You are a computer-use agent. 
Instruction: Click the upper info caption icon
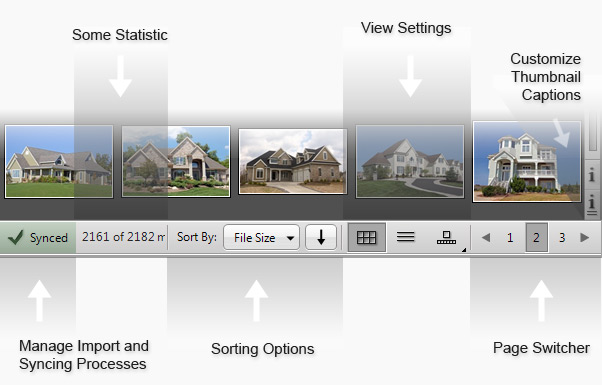[x=592, y=175]
